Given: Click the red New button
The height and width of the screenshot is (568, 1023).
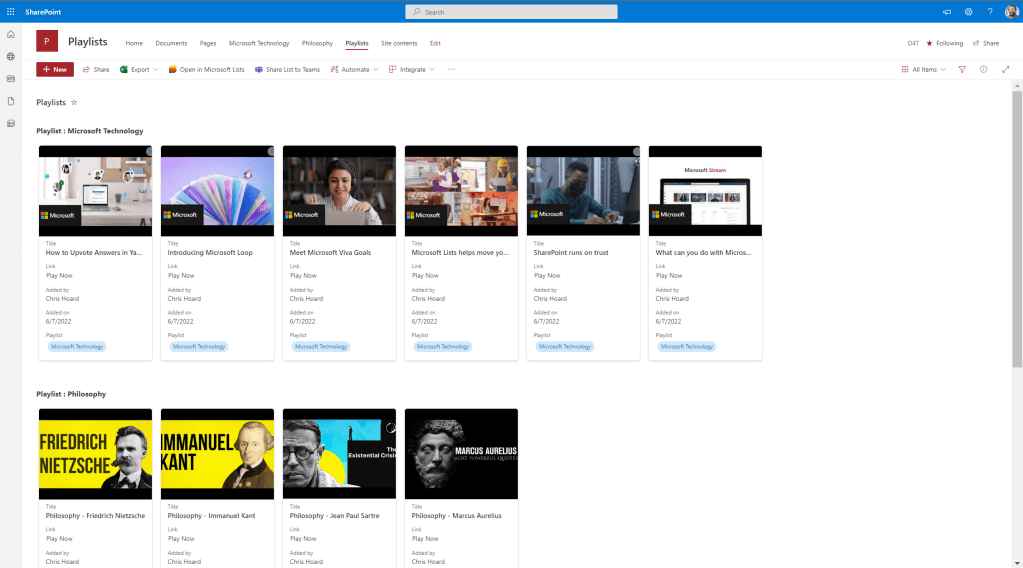Looking at the screenshot, I should click(x=55, y=70).
